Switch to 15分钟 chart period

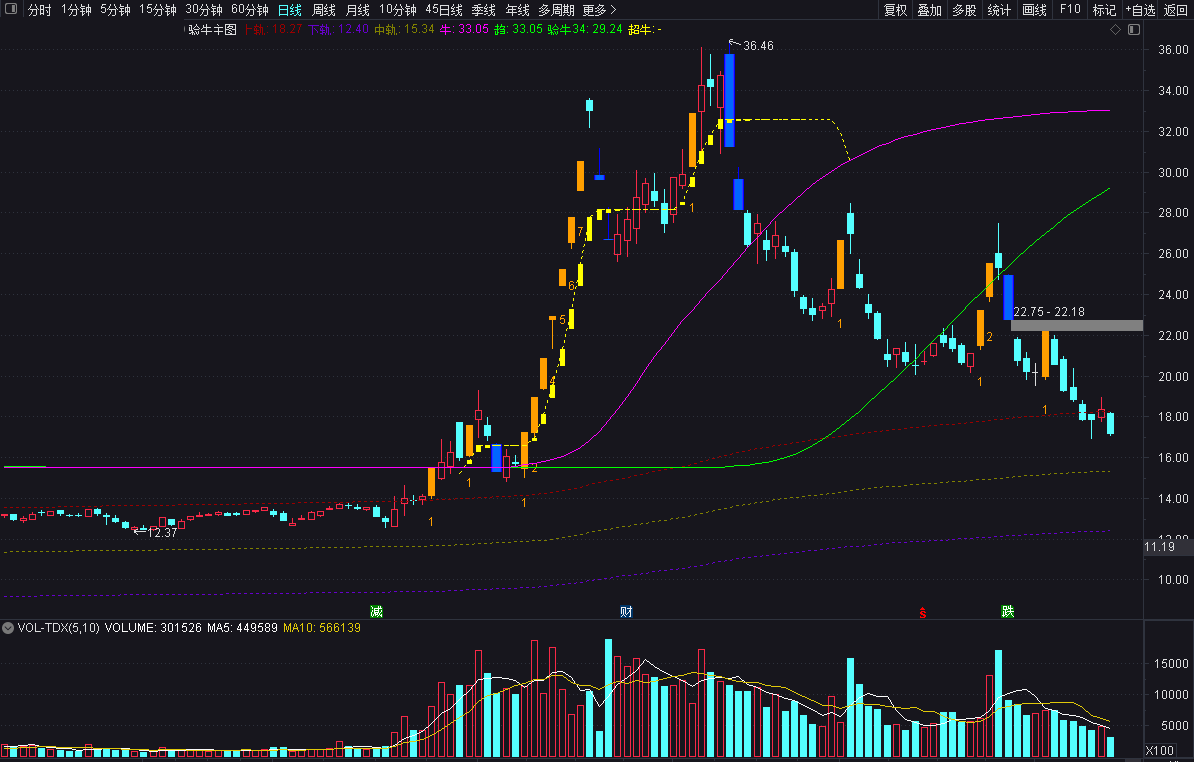(x=158, y=10)
